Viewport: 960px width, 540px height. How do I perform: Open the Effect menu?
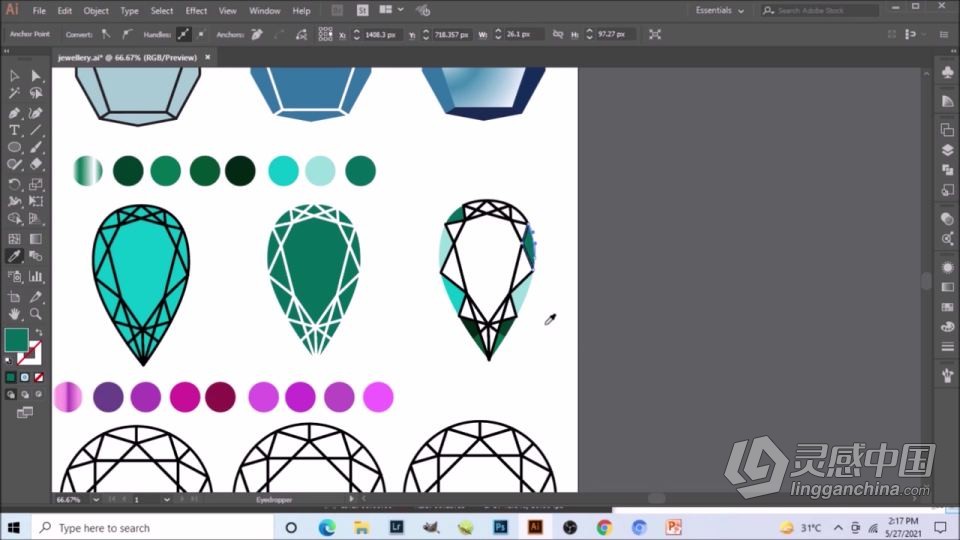point(196,10)
